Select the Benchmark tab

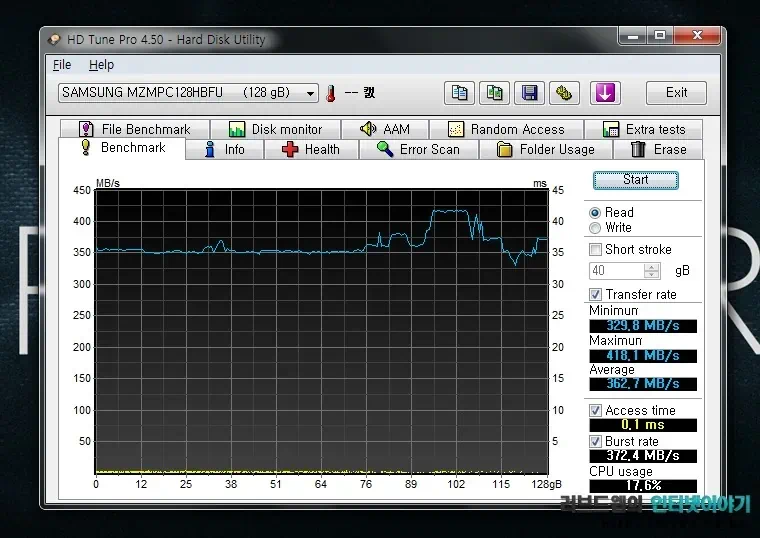click(x=122, y=148)
